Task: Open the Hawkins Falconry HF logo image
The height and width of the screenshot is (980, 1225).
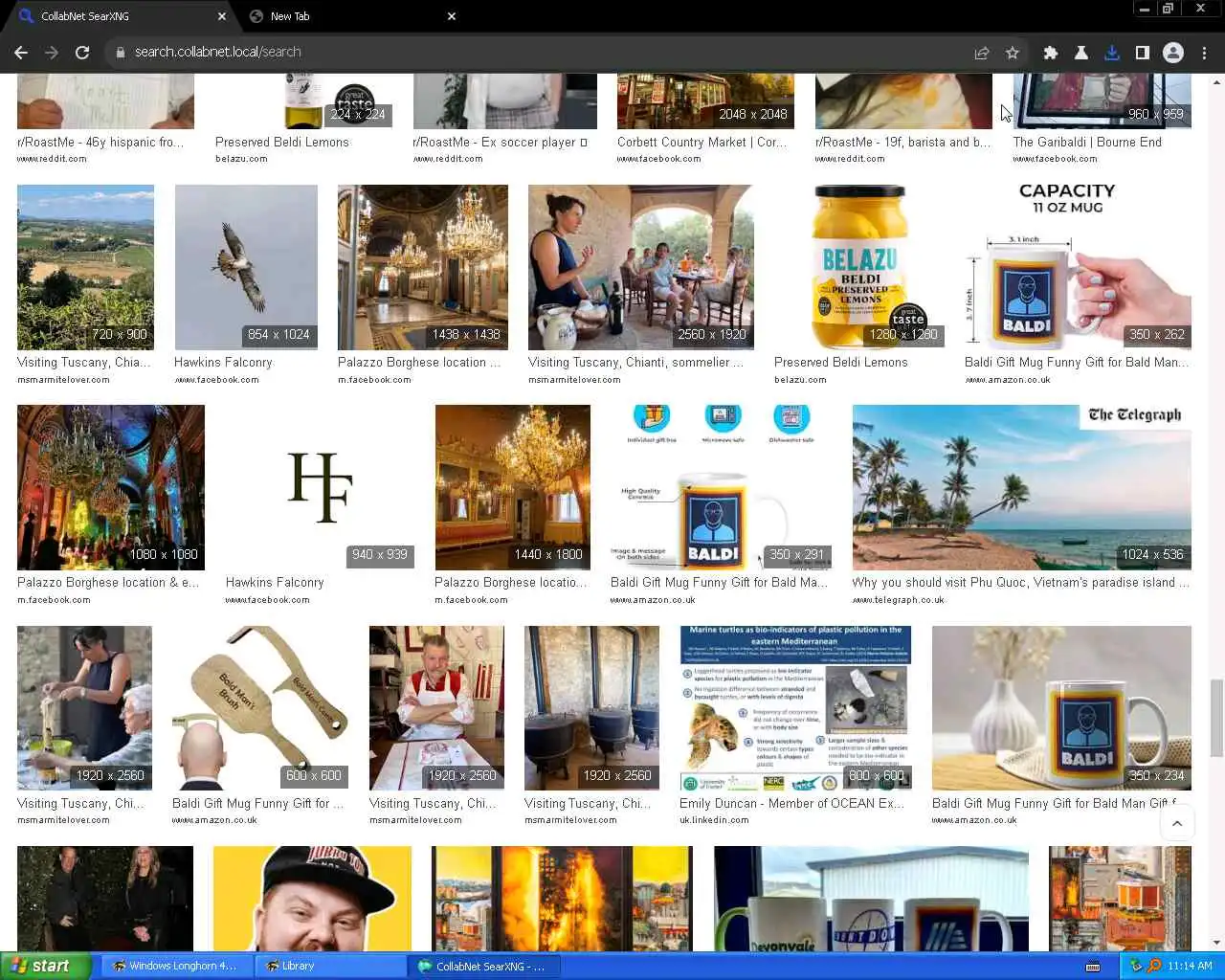Action: coord(320,487)
